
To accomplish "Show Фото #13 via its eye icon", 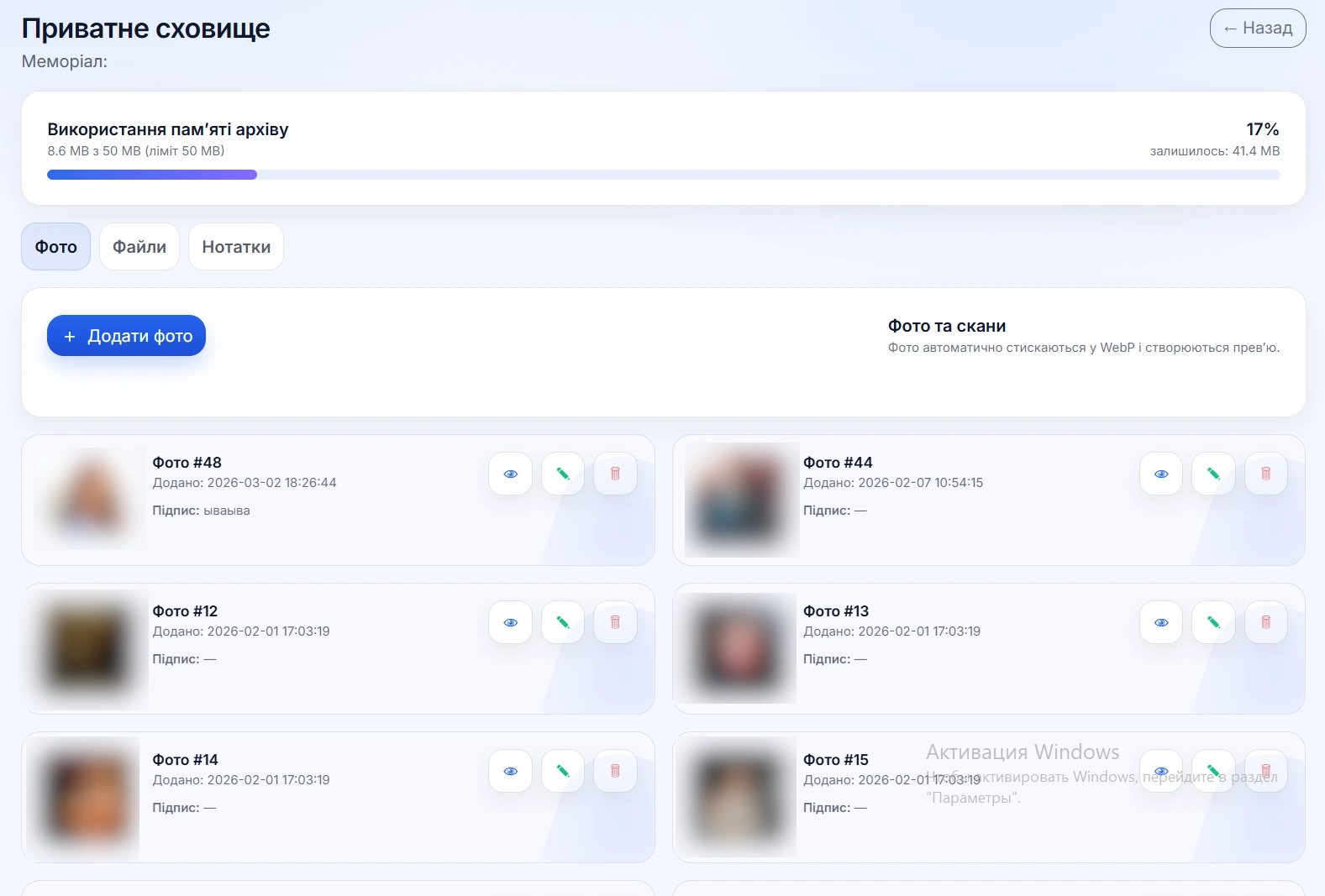I will pos(1161,622).
